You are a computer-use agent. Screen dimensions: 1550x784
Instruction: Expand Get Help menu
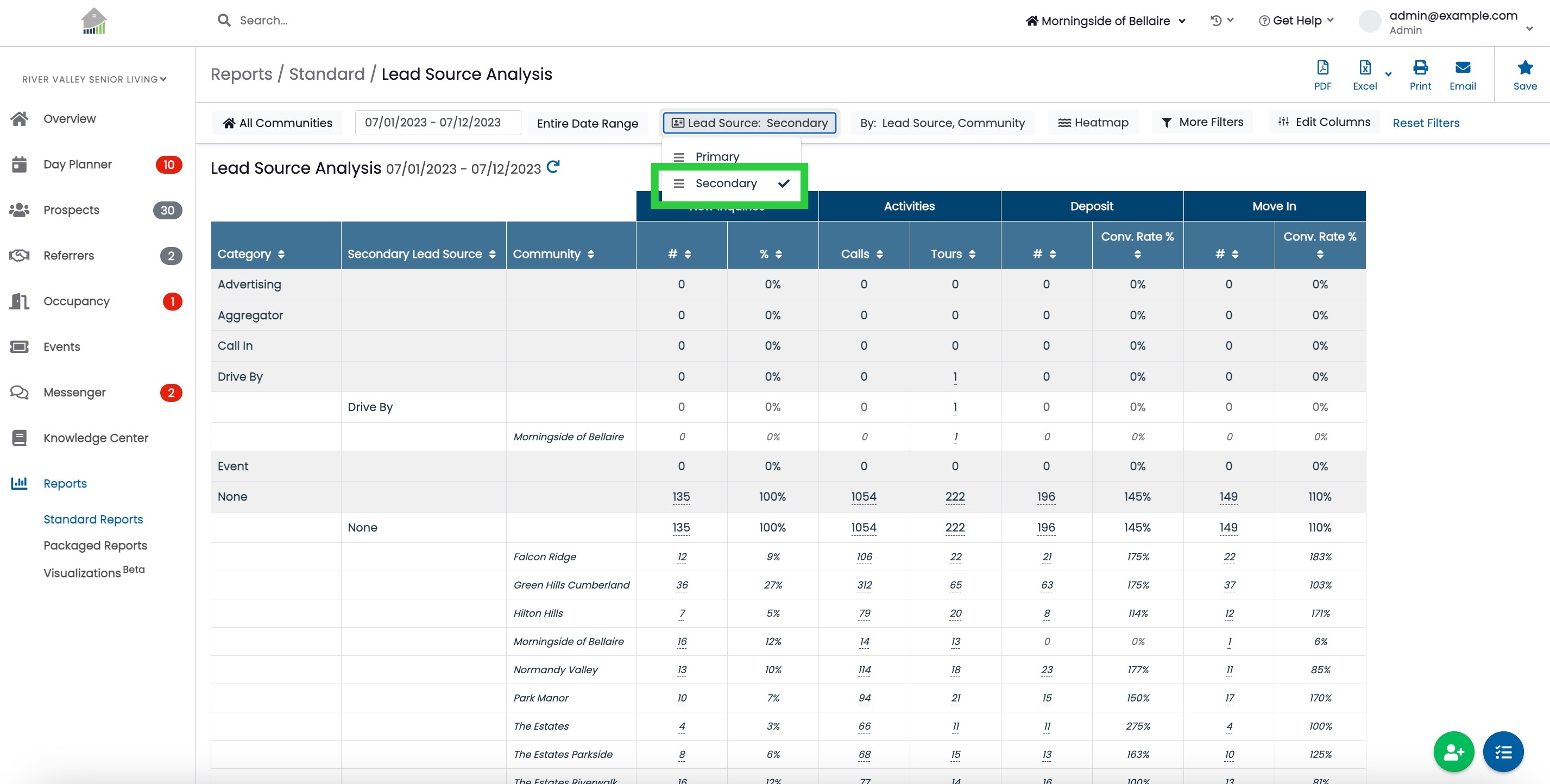tap(1296, 21)
